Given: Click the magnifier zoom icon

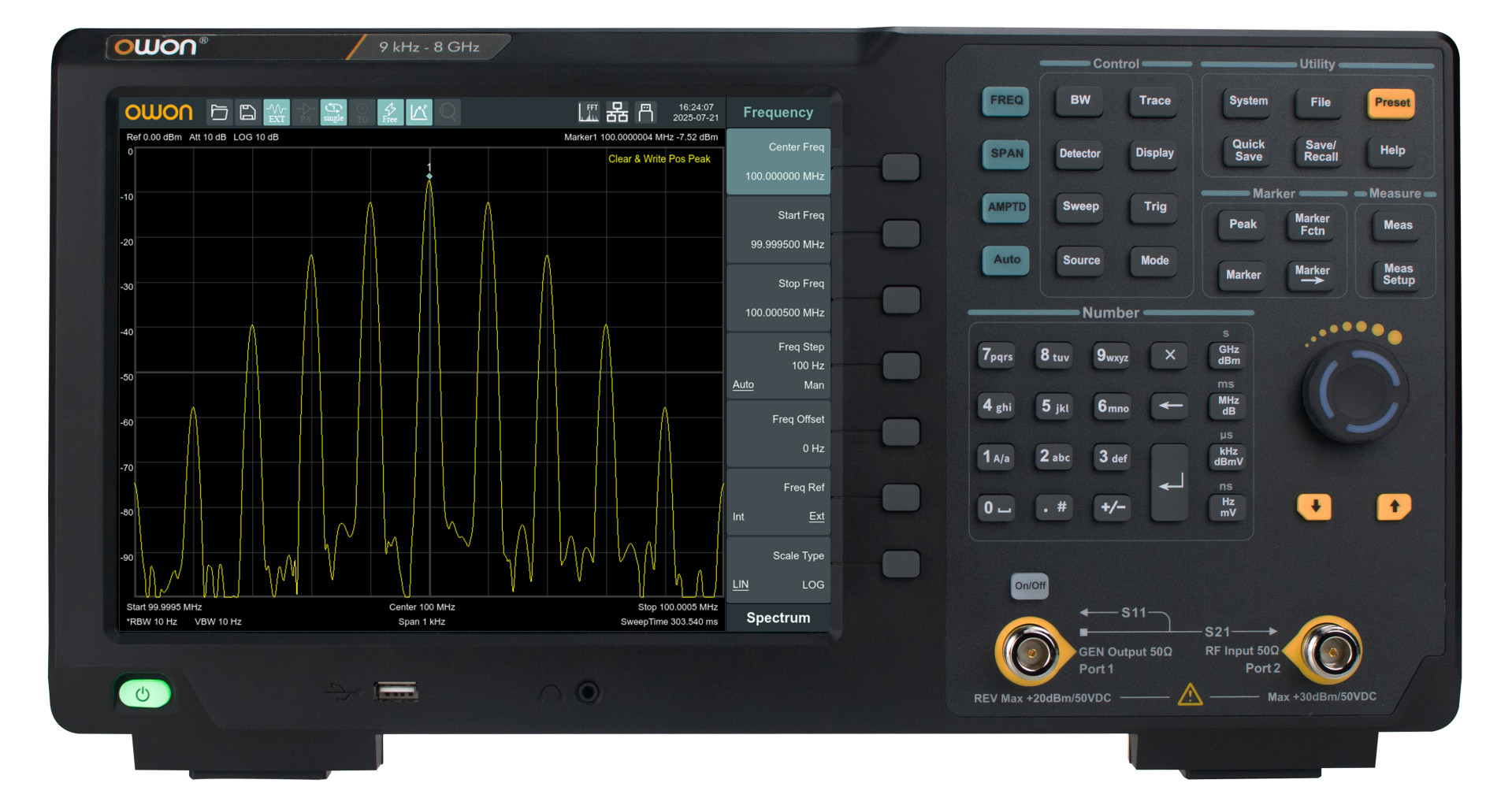Looking at the screenshot, I should (448, 113).
